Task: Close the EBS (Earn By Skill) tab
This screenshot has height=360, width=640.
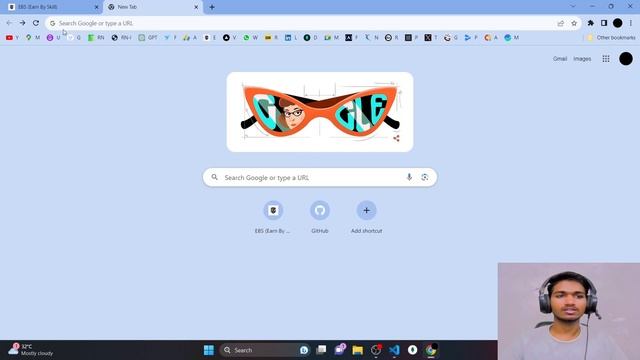Action: tap(97, 7)
